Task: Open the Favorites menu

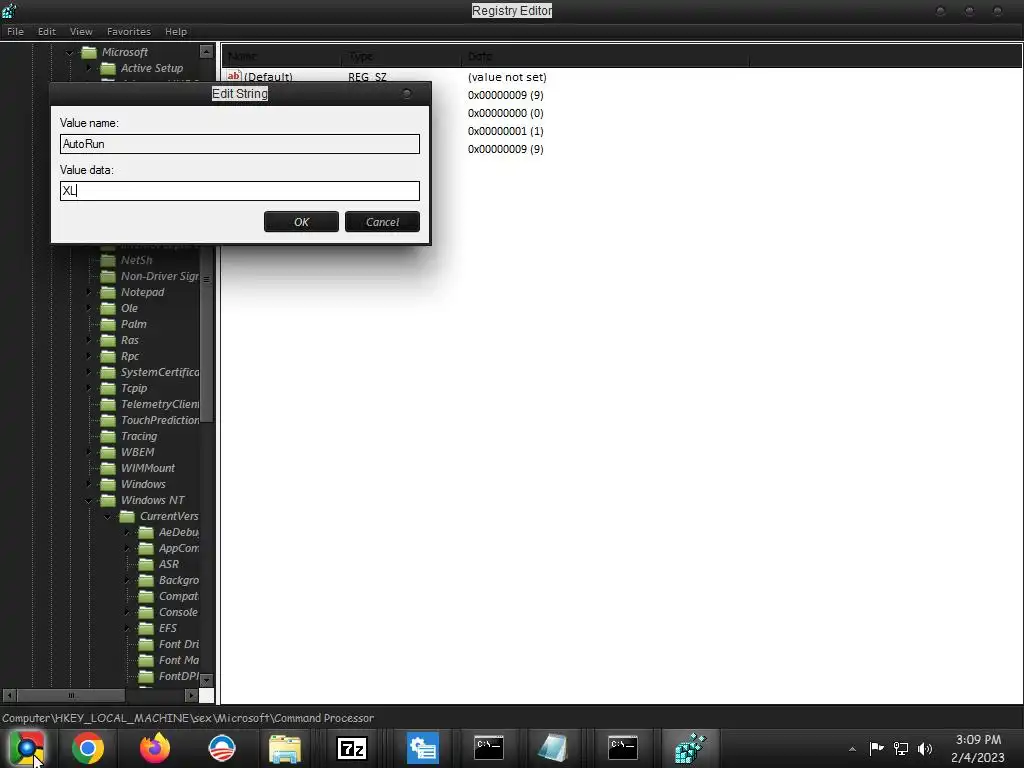Action: [x=129, y=31]
